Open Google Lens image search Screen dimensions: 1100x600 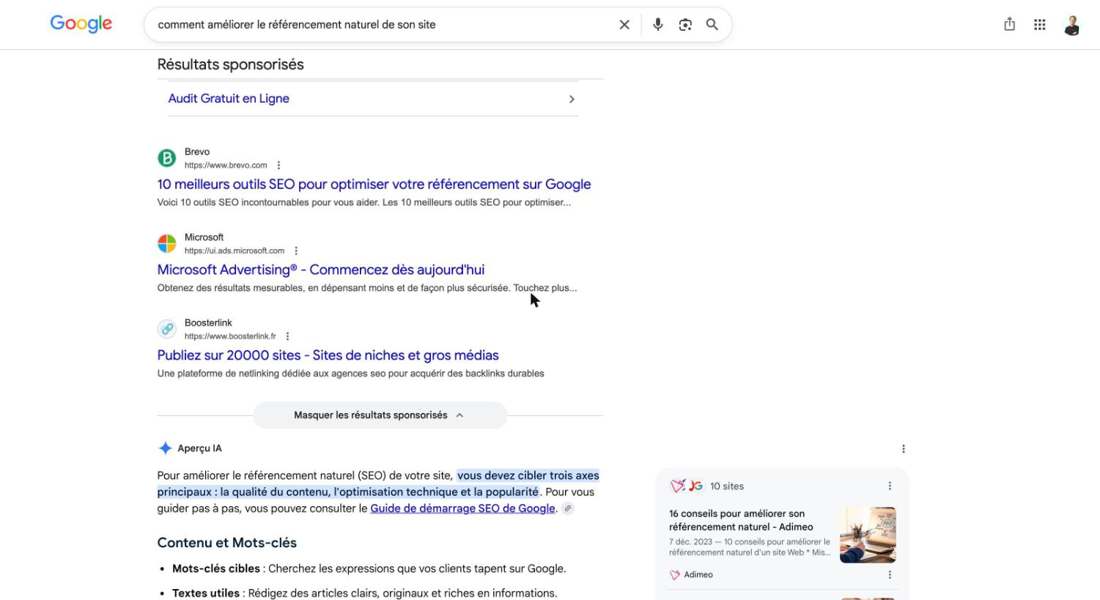(685, 25)
